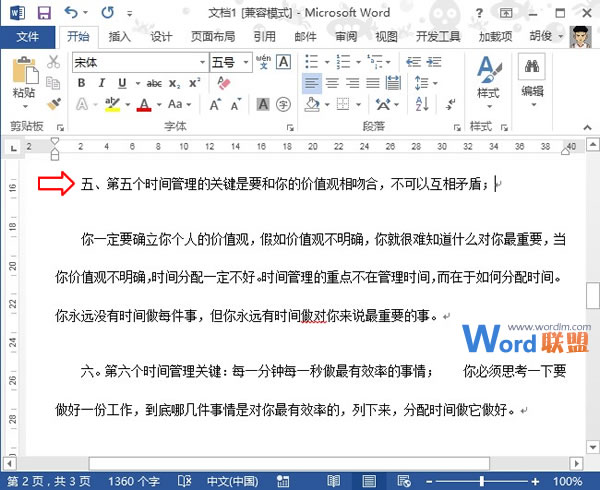Click the Copy icon
This screenshot has height=490, width=600.
53,83
